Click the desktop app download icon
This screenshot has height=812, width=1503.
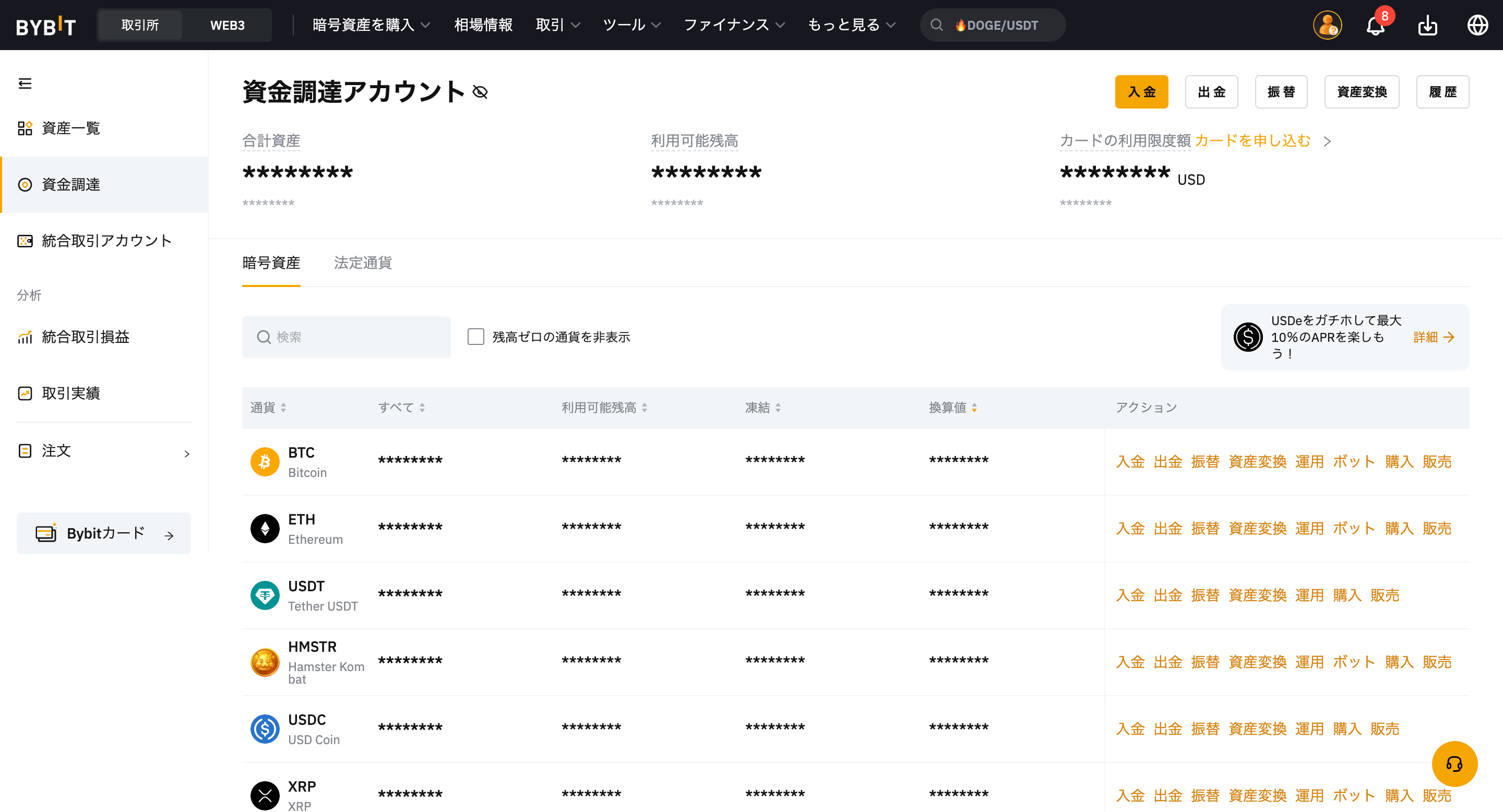[x=1428, y=25]
